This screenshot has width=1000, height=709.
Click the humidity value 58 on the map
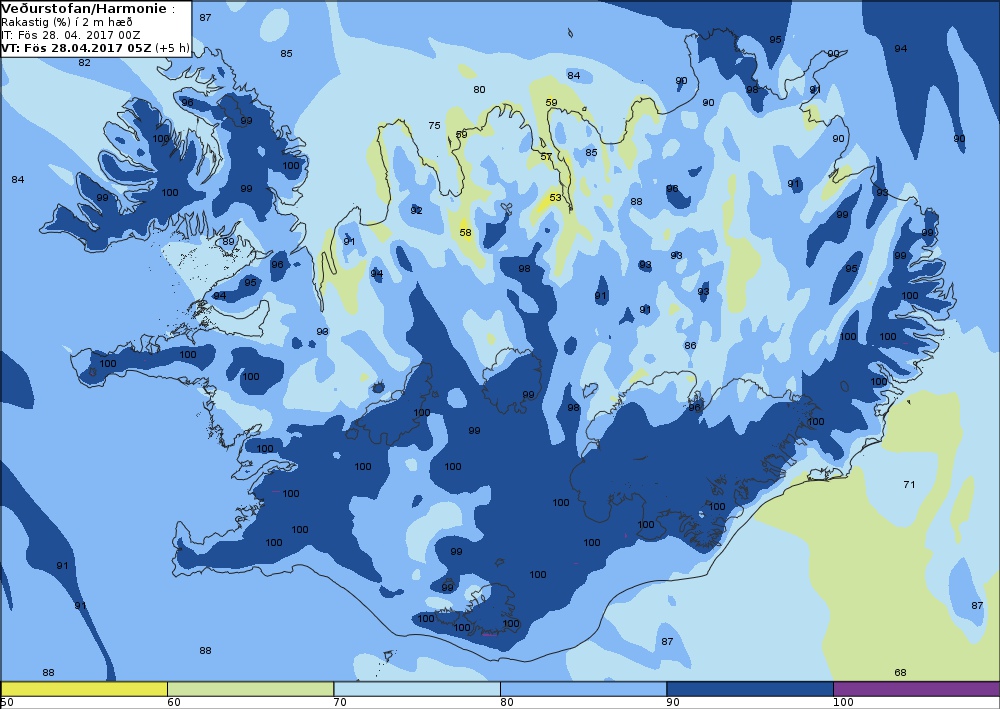pyautogui.click(x=466, y=233)
